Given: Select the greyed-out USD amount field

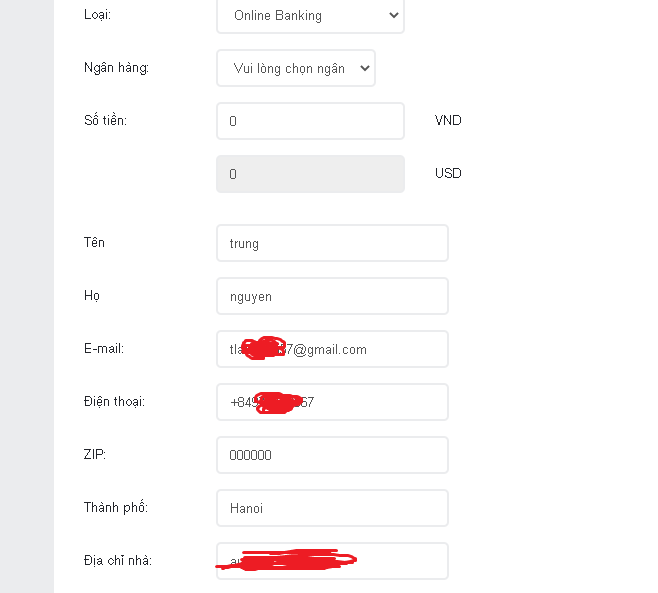Looking at the screenshot, I should click(x=310, y=174).
